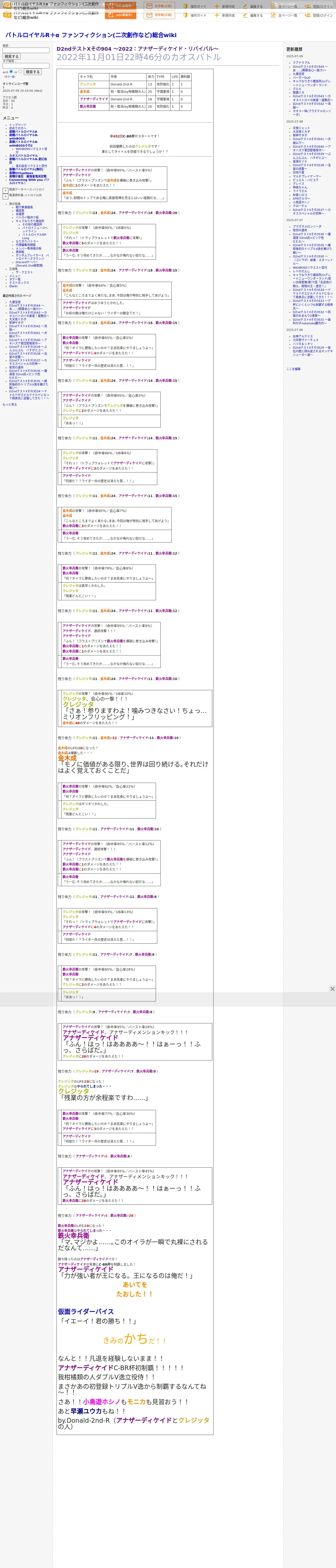336x1568 pixels.
Task: Open 天使ジェット in 更新履歴
Action: [301, 128]
